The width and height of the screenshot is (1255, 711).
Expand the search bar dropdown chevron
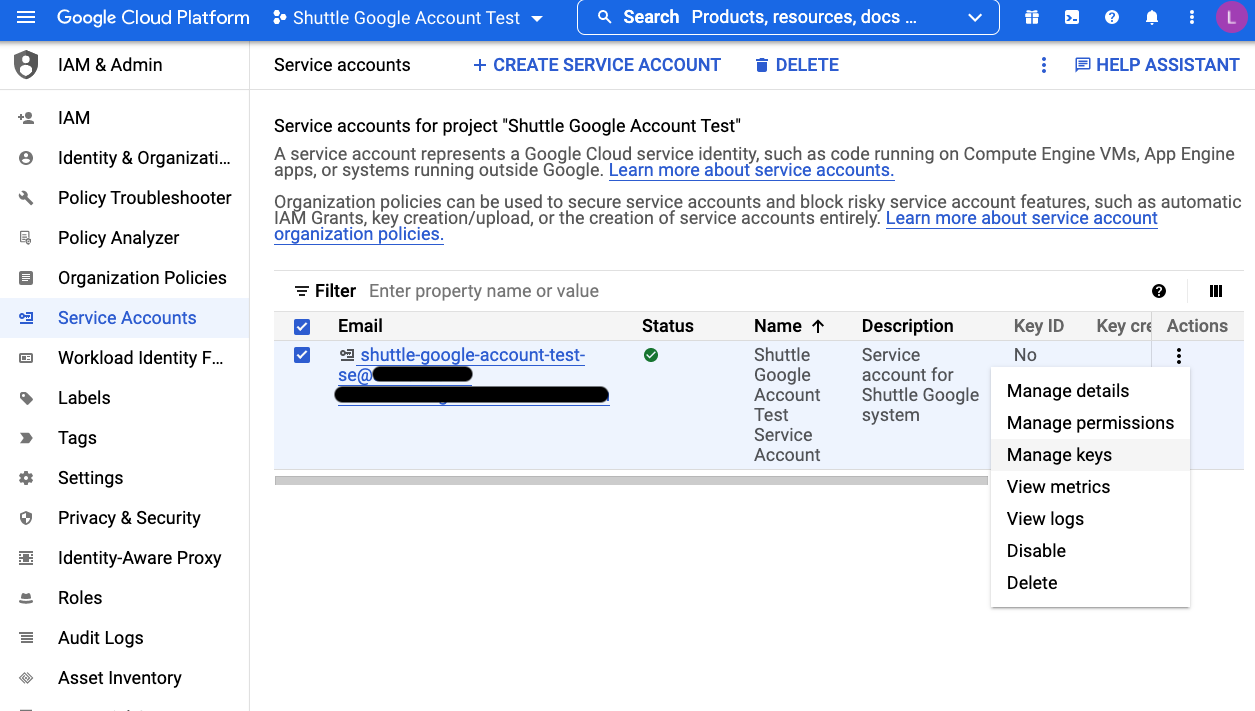(x=975, y=18)
